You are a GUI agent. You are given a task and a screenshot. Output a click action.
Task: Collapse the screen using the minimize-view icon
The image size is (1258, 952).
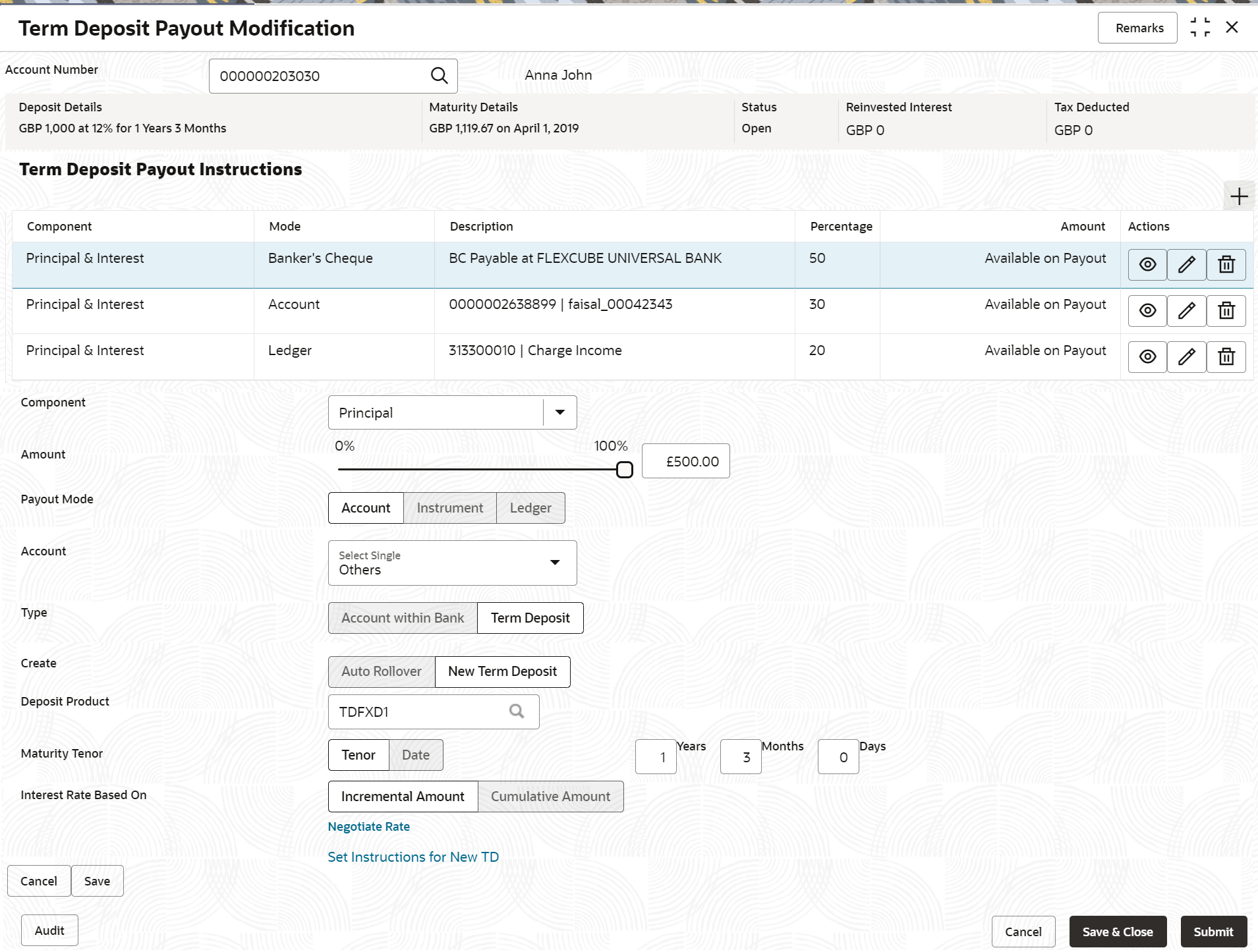(1200, 28)
